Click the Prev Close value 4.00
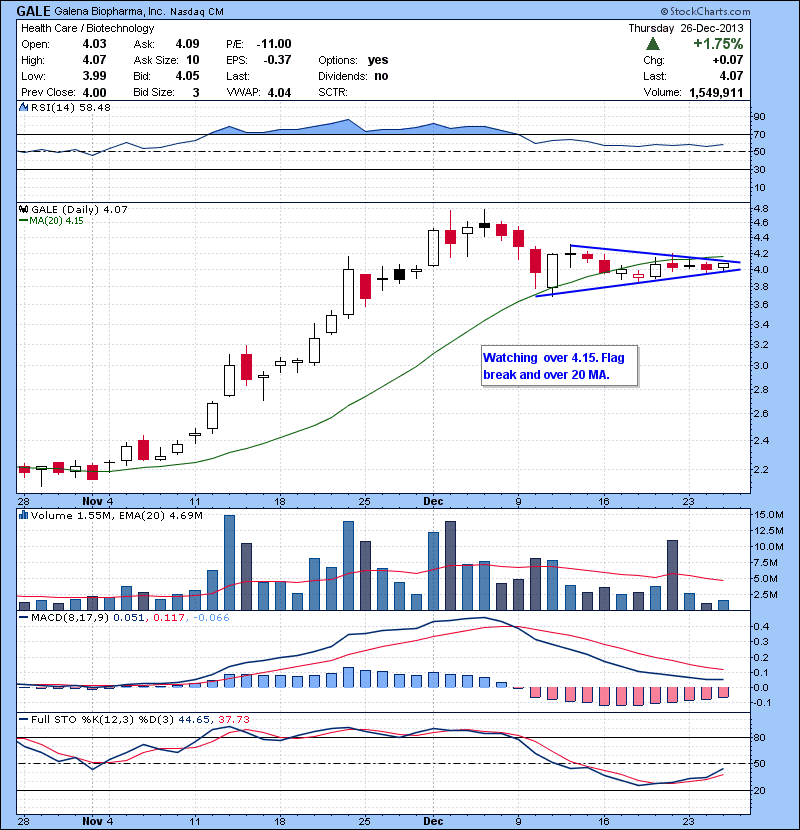The image size is (800, 830). coord(94,93)
